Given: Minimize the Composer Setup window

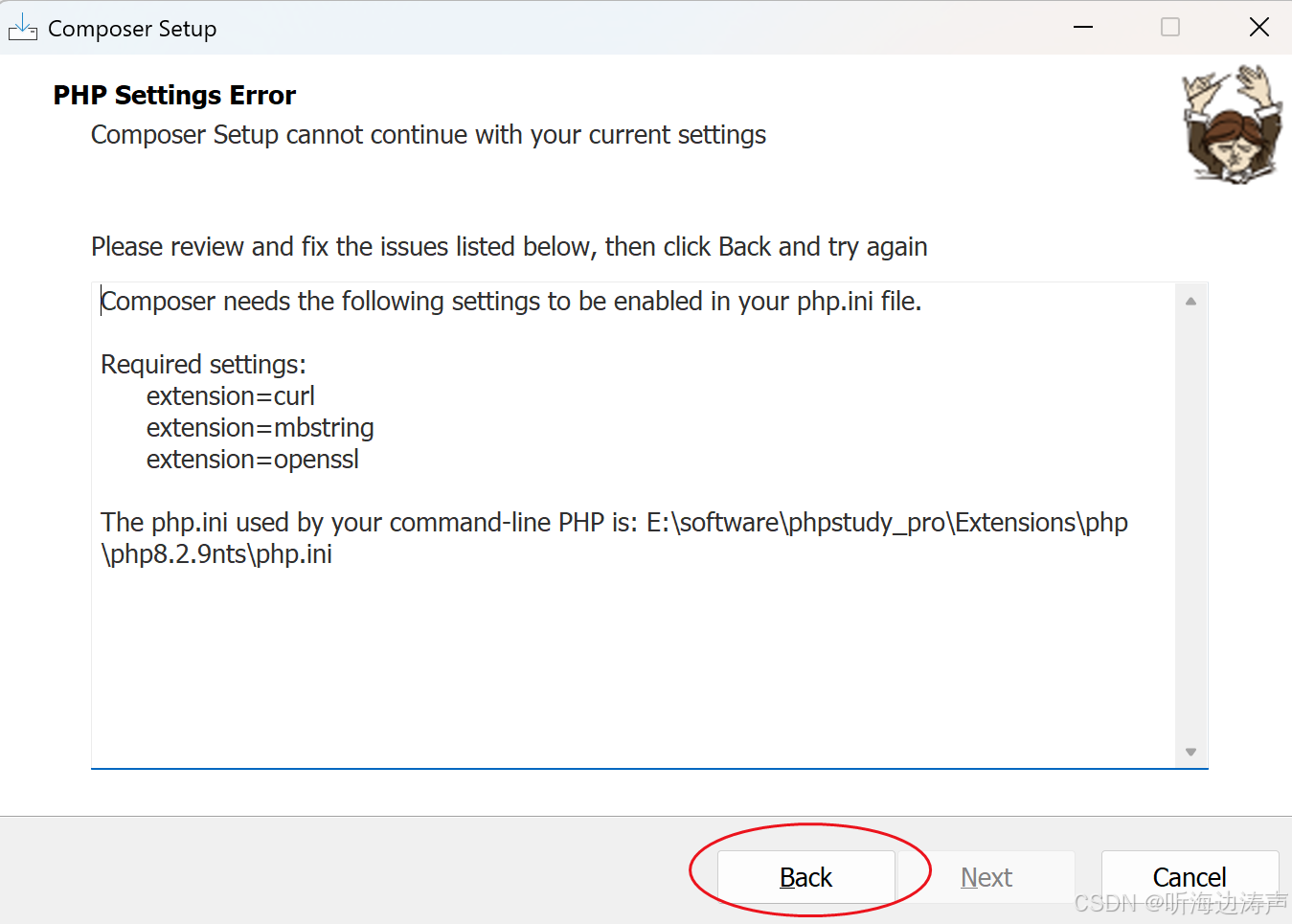Looking at the screenshot, I should [x=1083, y=27].
